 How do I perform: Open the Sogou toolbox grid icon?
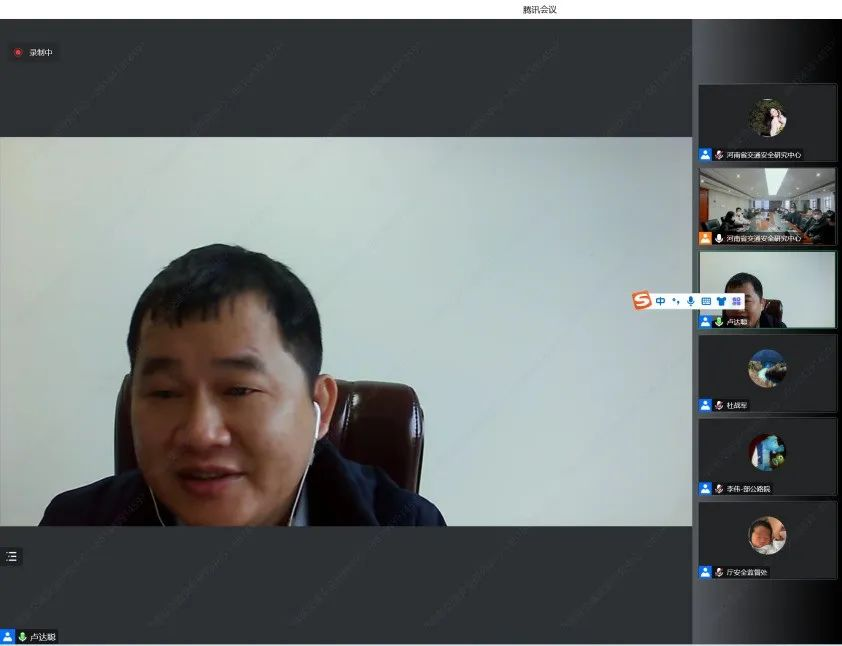[x=736, y=301]
